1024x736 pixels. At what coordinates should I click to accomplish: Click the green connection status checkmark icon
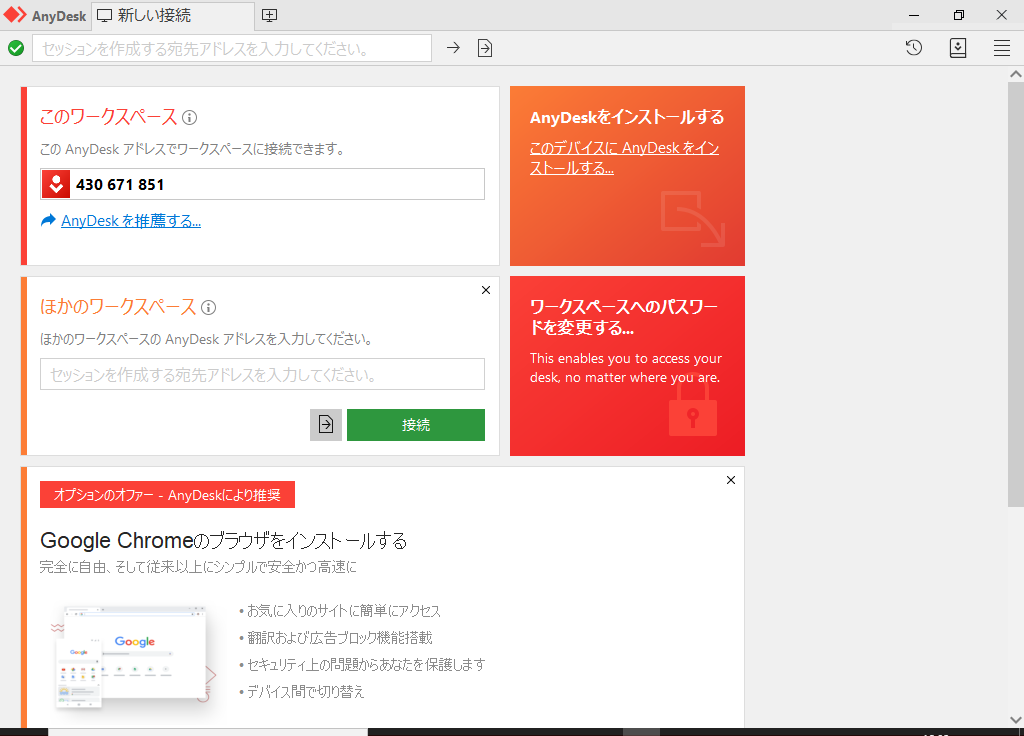pyautogui.click(x=16, y=48)
